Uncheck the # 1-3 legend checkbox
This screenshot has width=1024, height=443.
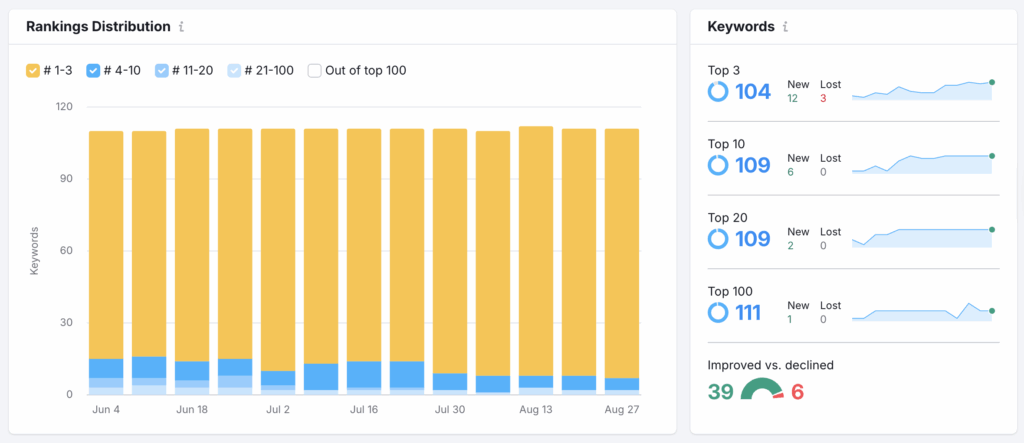33,71
